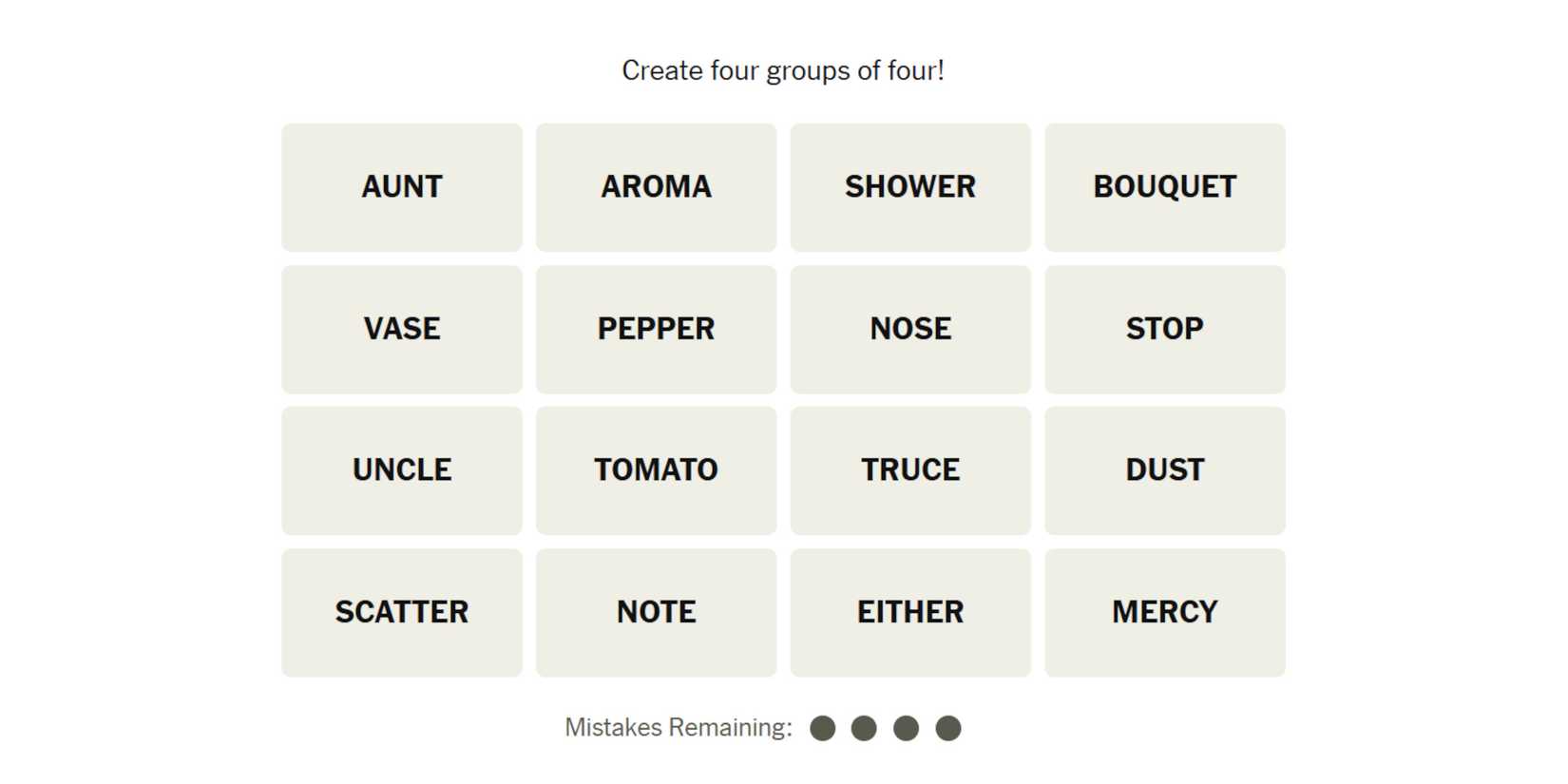This screenshot has height=784, width=1568.
Task: Click the first mistakes remaining dot
Action: [x=823, y=729]
